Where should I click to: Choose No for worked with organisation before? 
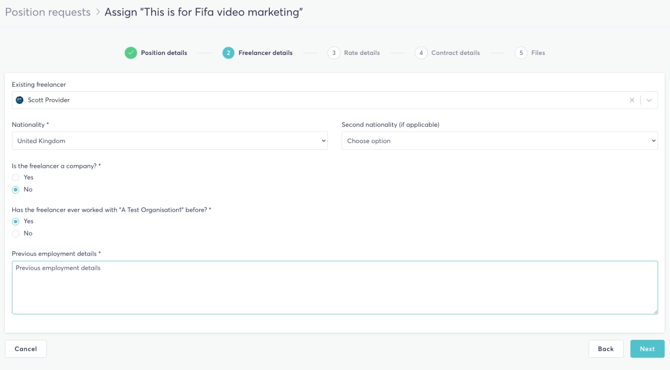click(16, 234)
